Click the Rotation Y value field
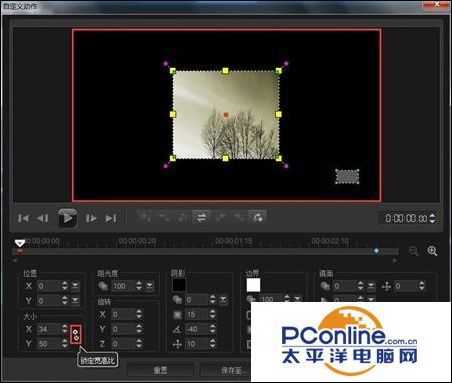Viewport: 452px width, 383px height. pos(123,329)
